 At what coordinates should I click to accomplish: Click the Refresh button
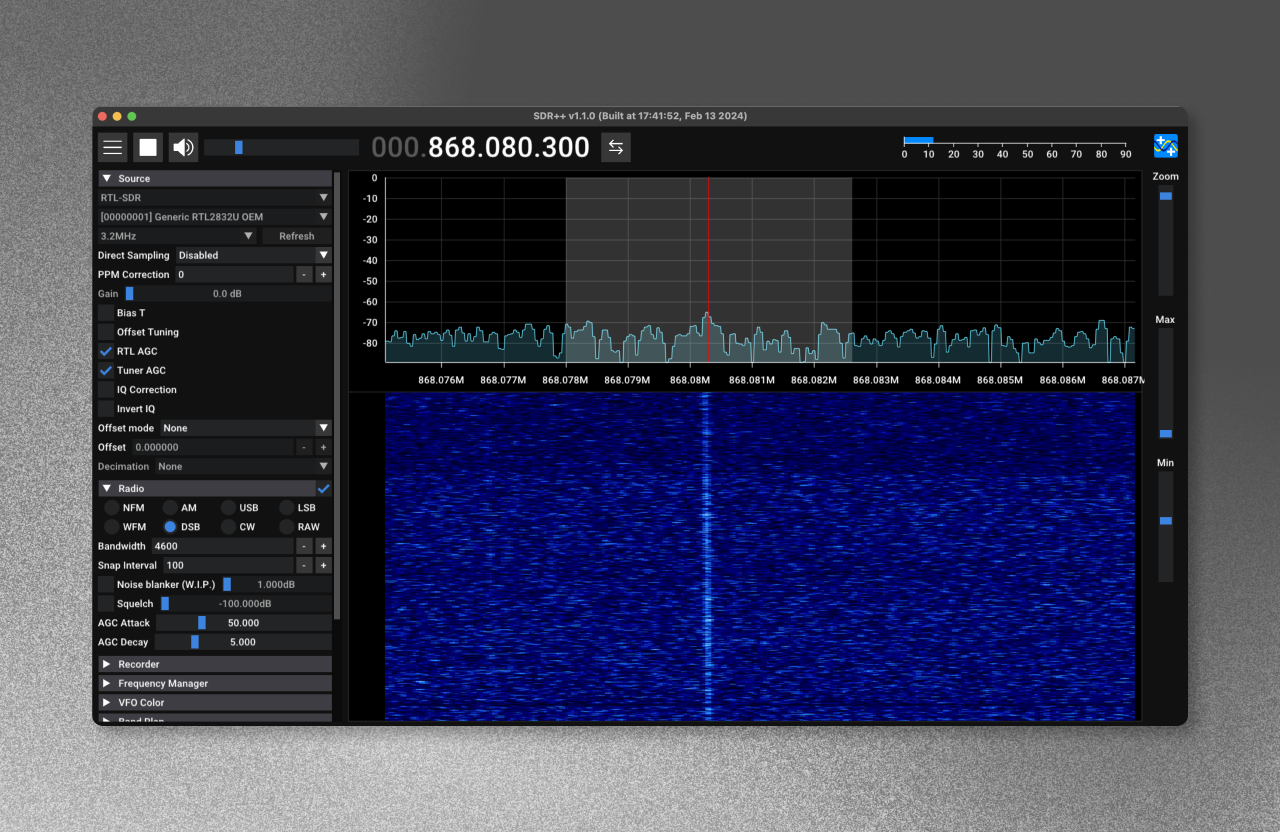point(297,236)
